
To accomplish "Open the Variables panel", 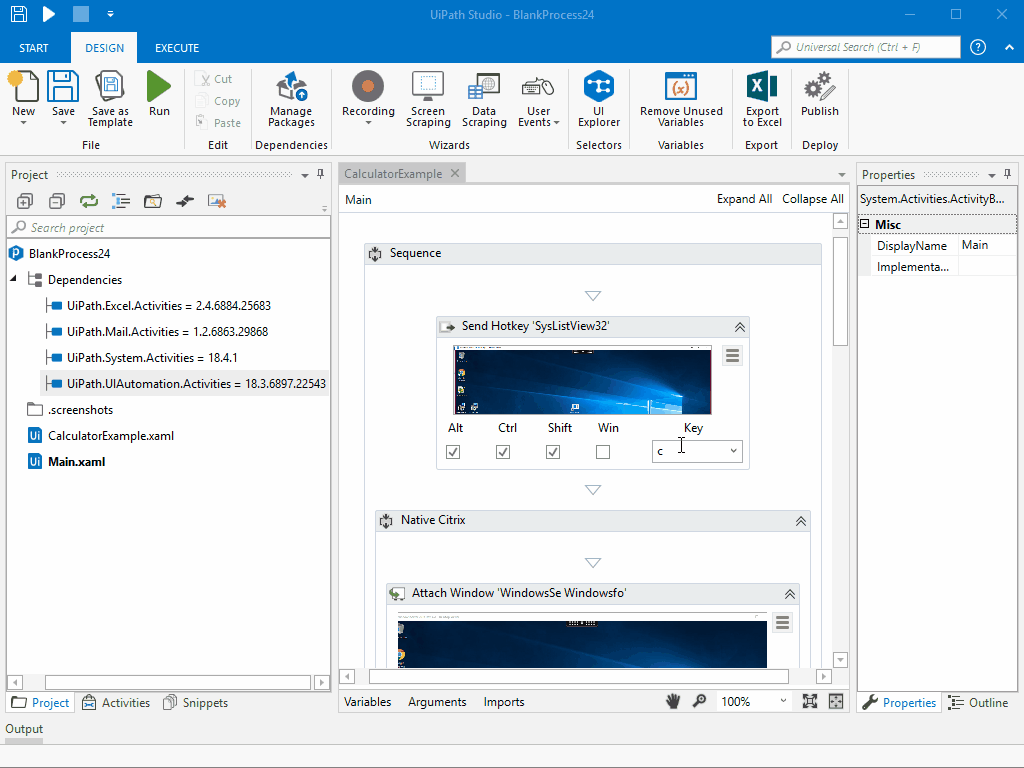I will coord(368,701).
